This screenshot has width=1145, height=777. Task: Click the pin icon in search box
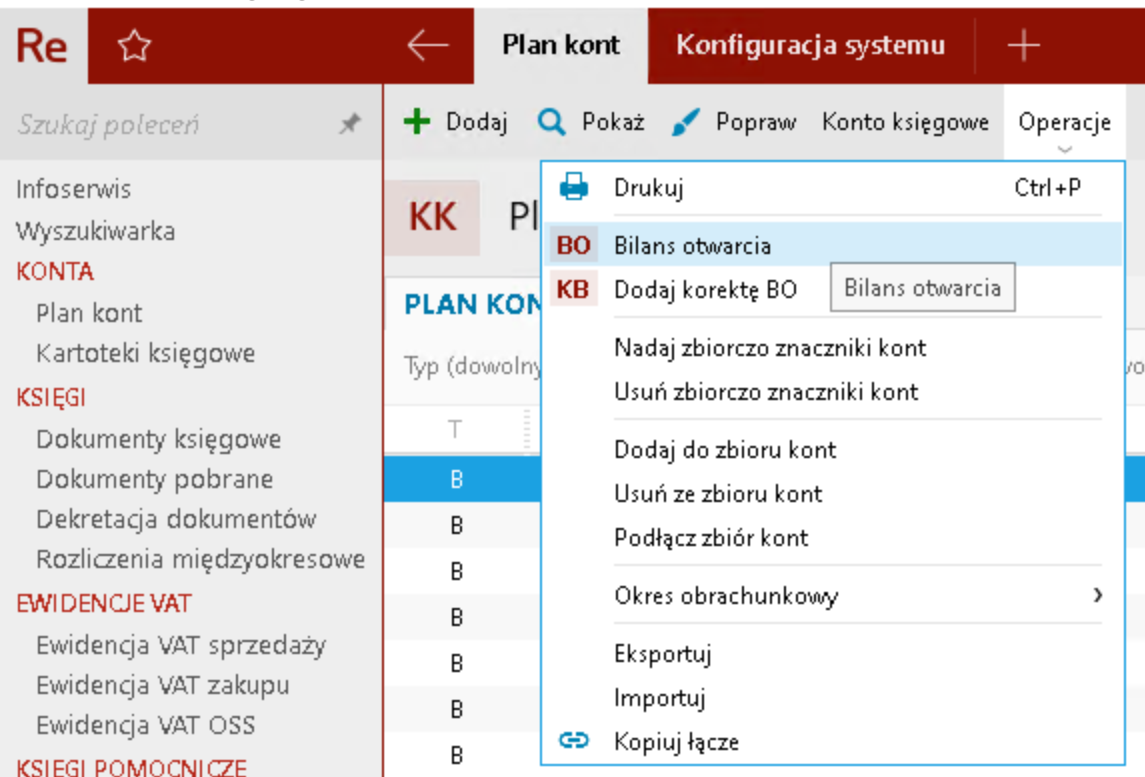[349, 124]
